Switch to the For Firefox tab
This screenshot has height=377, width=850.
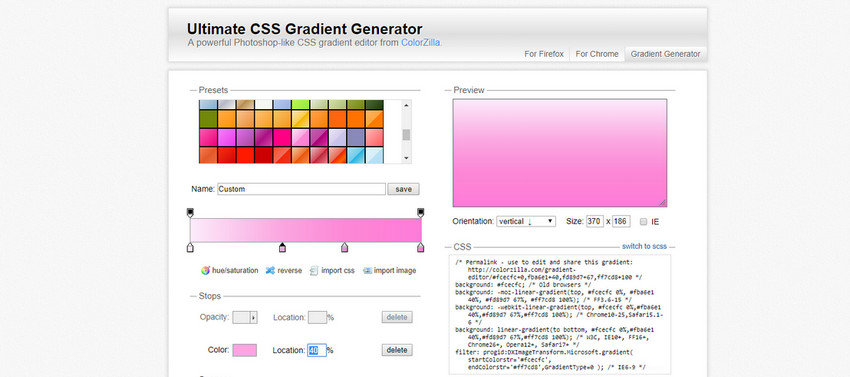tap(544, 54)
